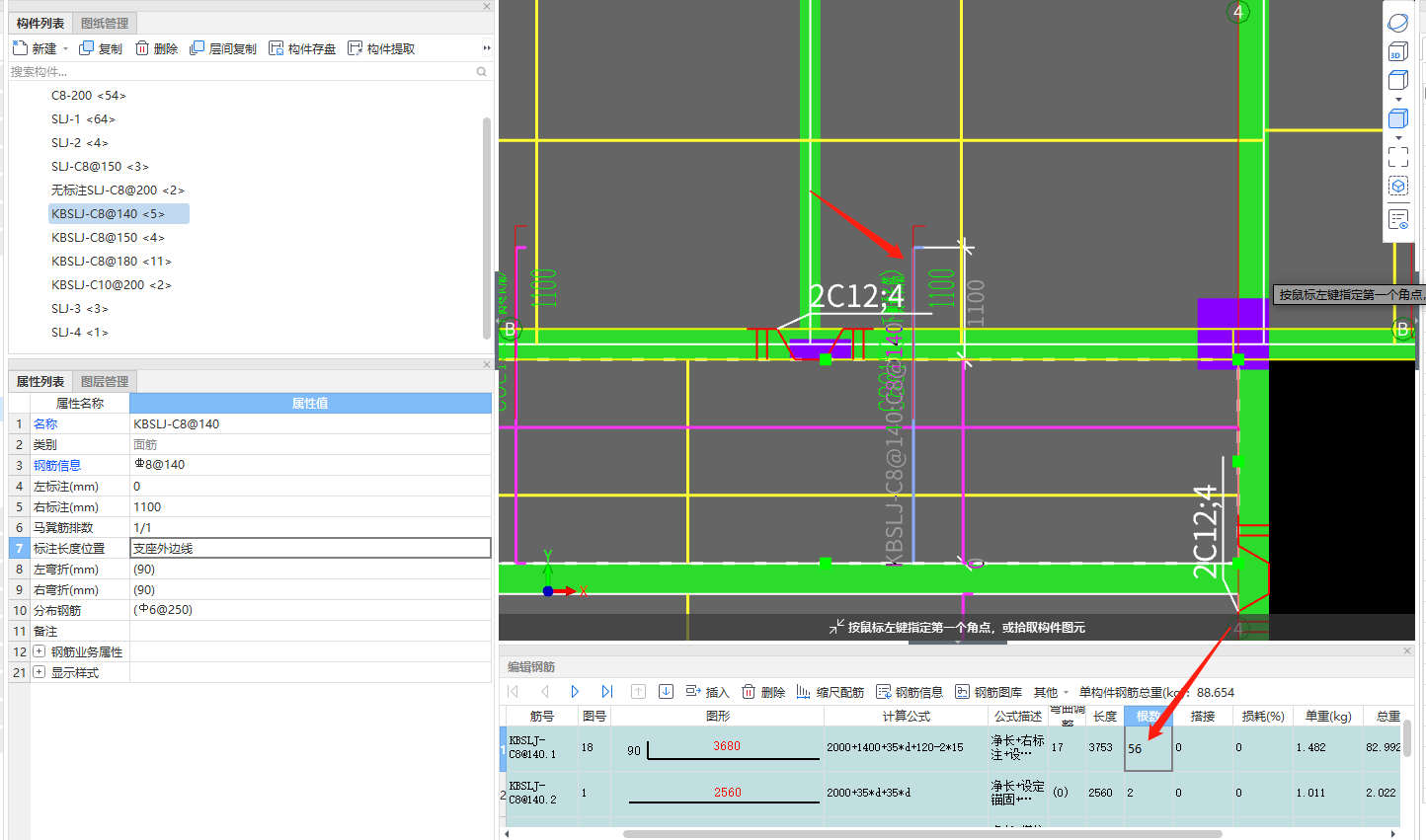Switch to the 图纸管理 tab
This screenshot has height=840, width=1426.
pos(105,23)
